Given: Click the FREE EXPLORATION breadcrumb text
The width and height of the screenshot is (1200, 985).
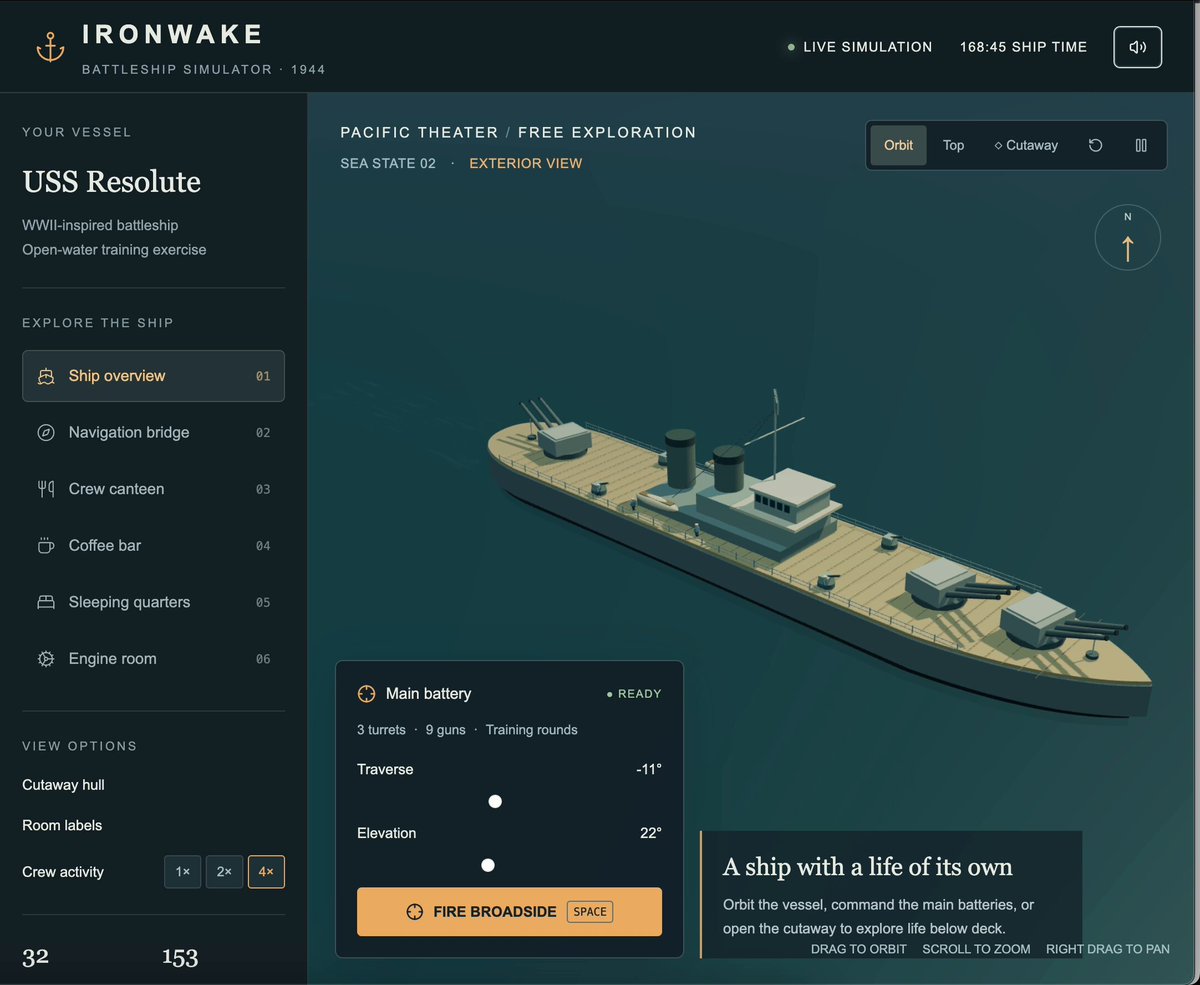Looking at the screenshot, I should (x=607, y=132).
